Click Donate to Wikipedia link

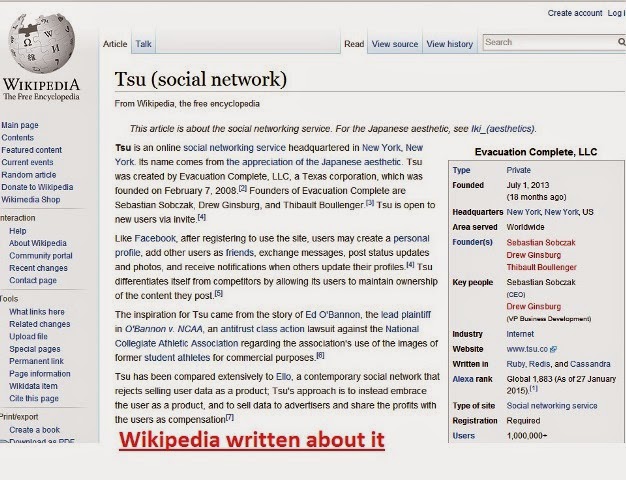(x=37, y=187)
